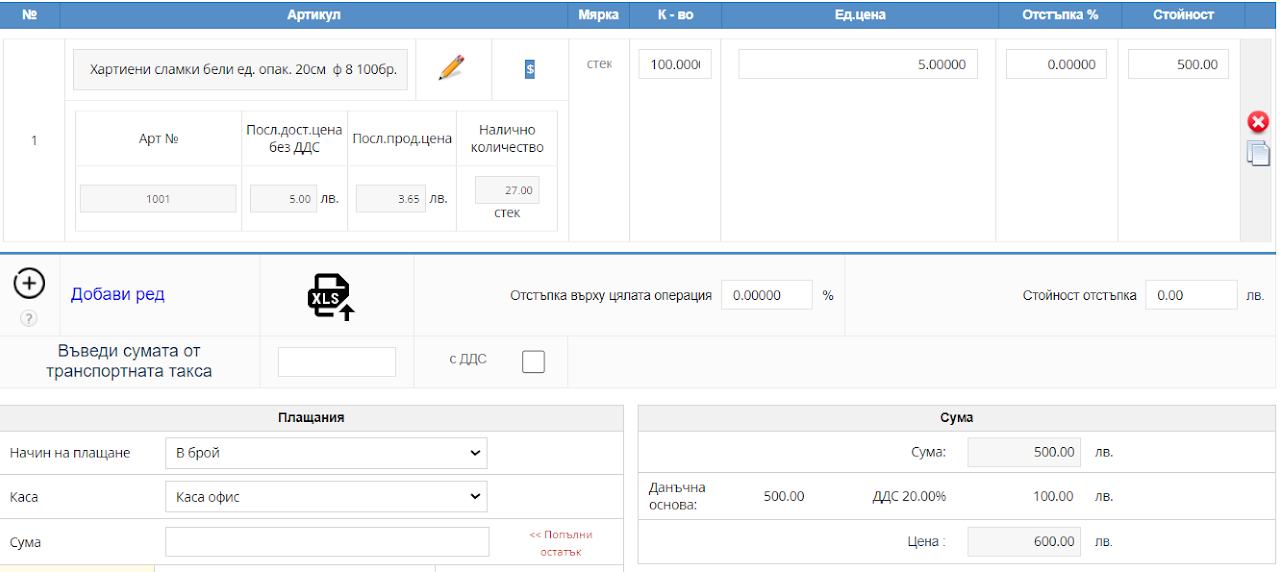
Task: Tick the с ДДС checkbox
Action: click(534, 361)
